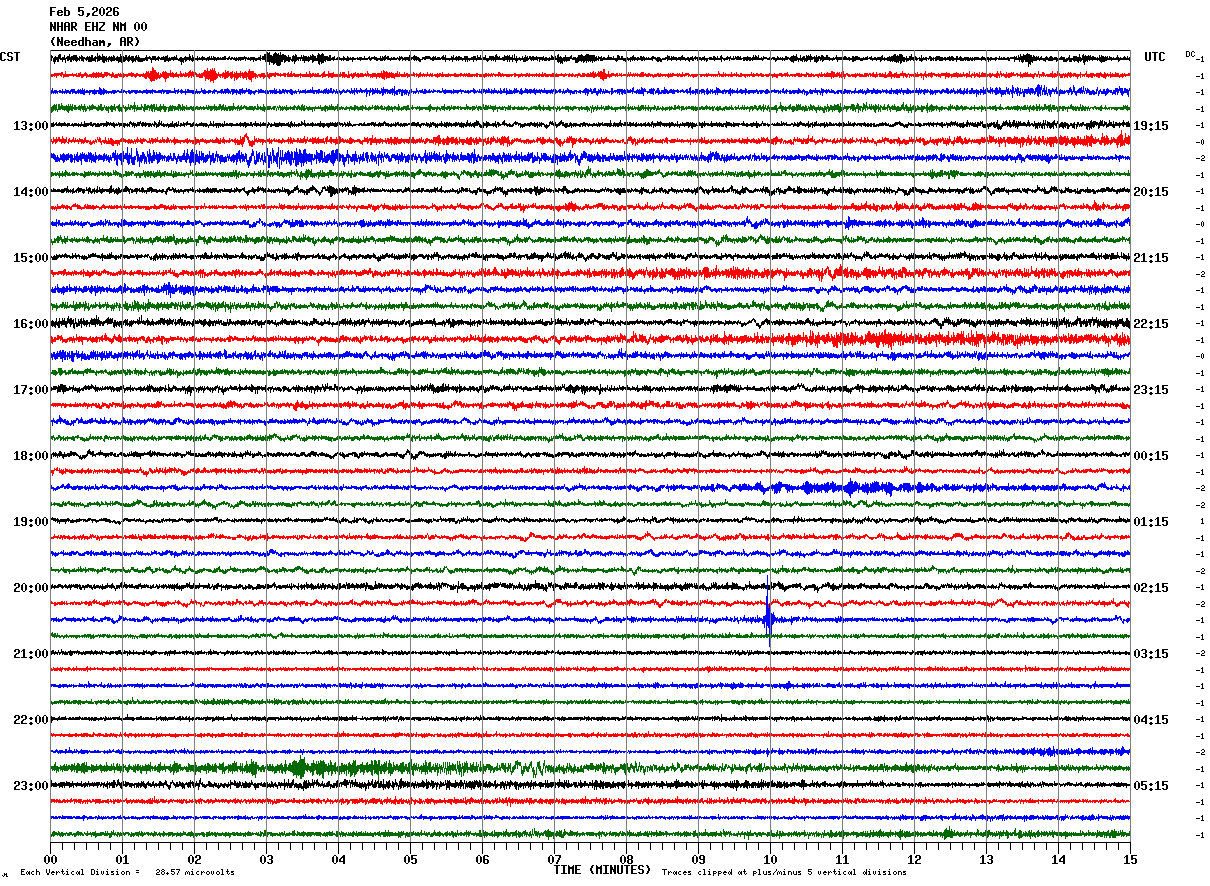Click the '10' minute tick label
1210x886 pixels.
click(x=770, y=859)
